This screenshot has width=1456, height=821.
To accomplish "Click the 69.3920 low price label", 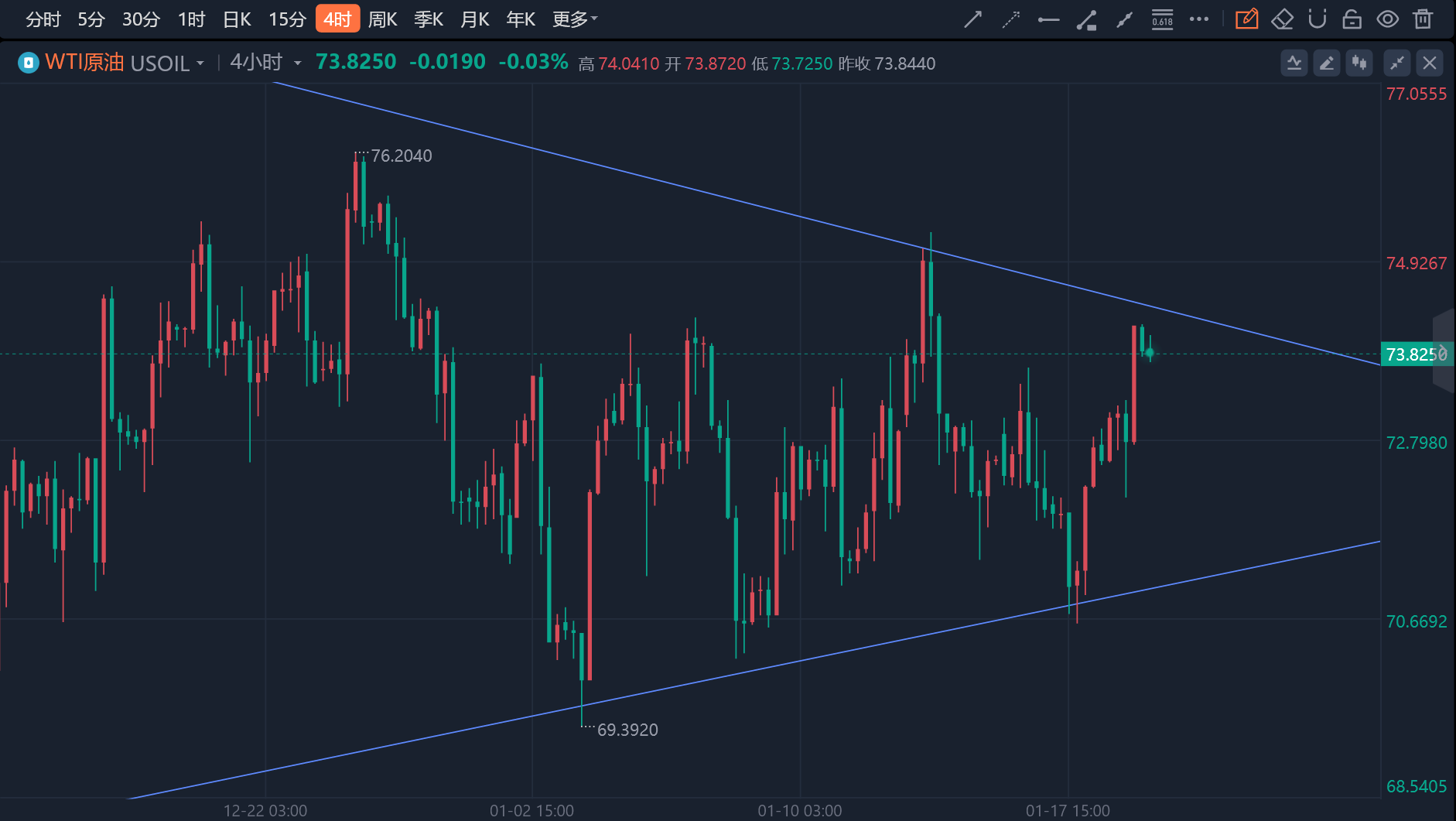I will (x=627, y=730).
